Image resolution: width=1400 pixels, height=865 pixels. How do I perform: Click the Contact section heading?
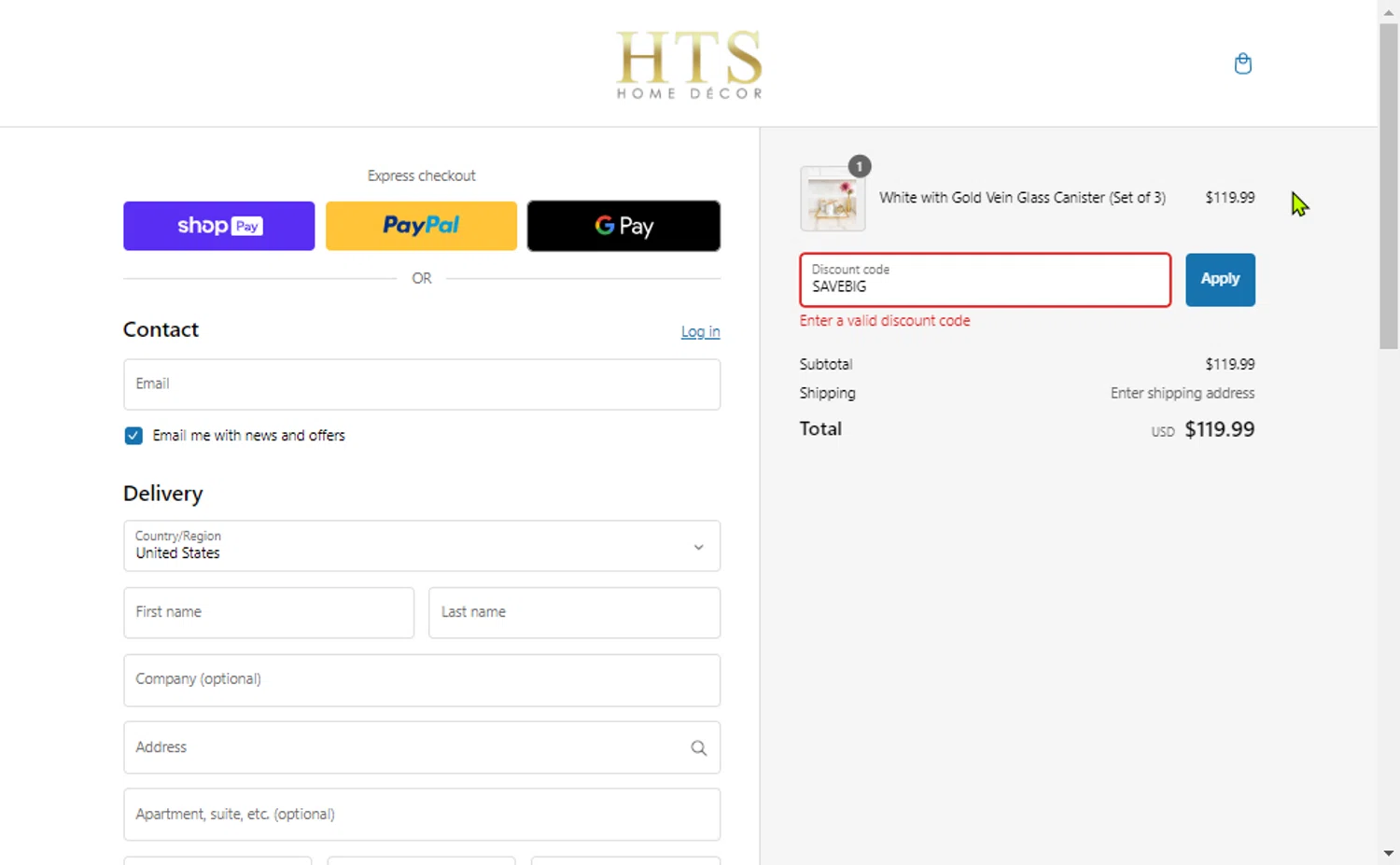[161, 329]
